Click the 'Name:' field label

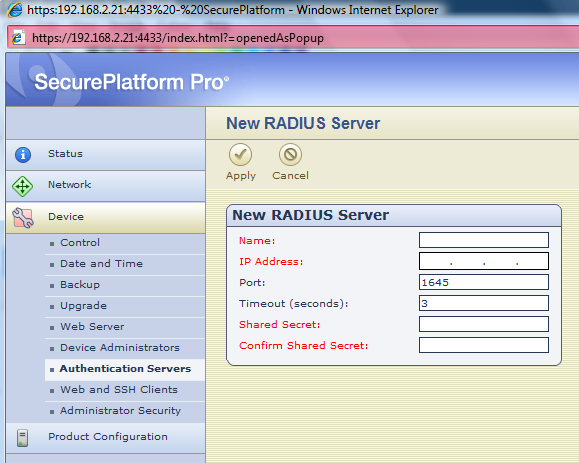pos(257,241)
